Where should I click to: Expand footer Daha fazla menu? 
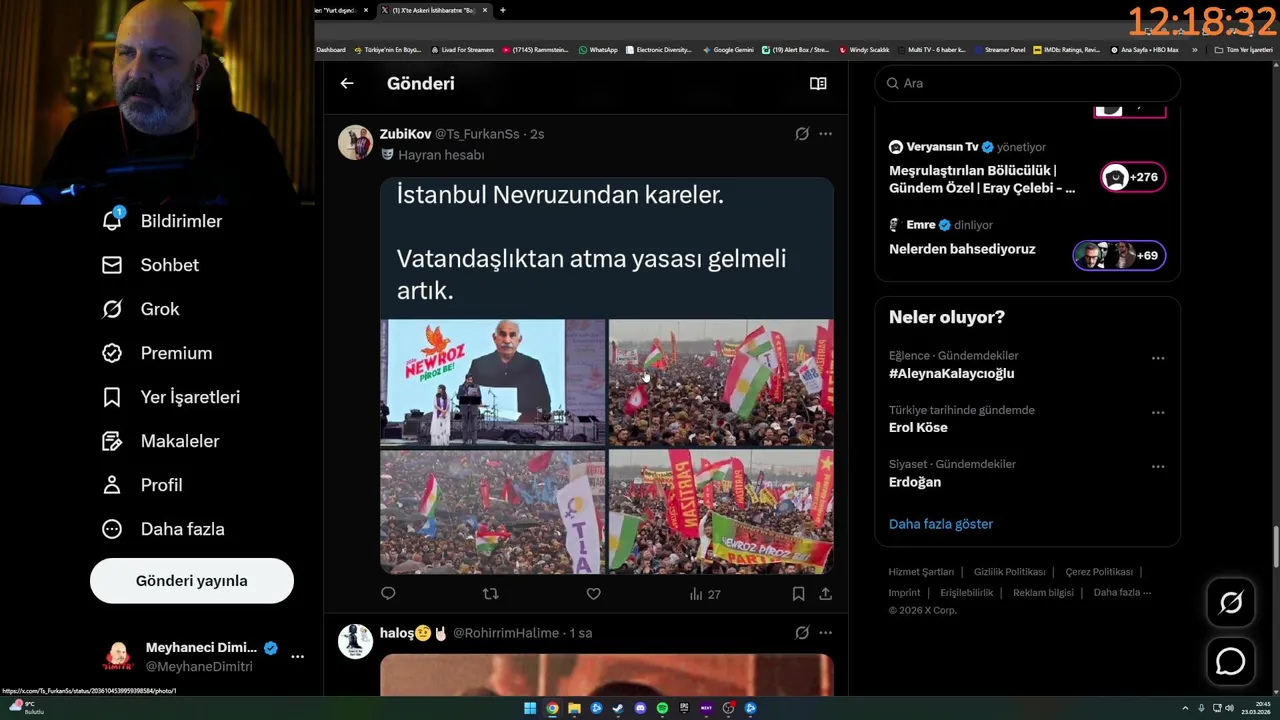click(1122, 592)
